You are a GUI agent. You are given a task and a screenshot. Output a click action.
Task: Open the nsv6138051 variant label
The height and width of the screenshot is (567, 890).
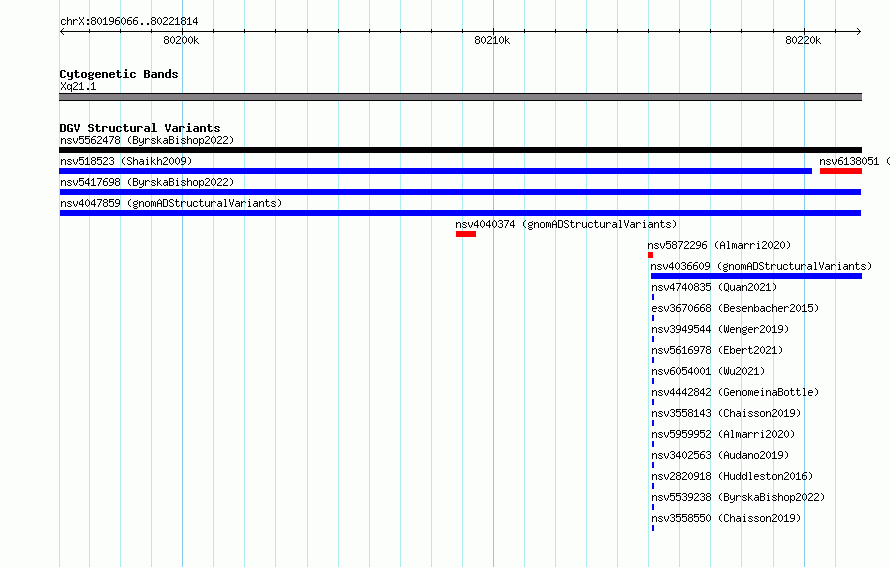[854, 161]
